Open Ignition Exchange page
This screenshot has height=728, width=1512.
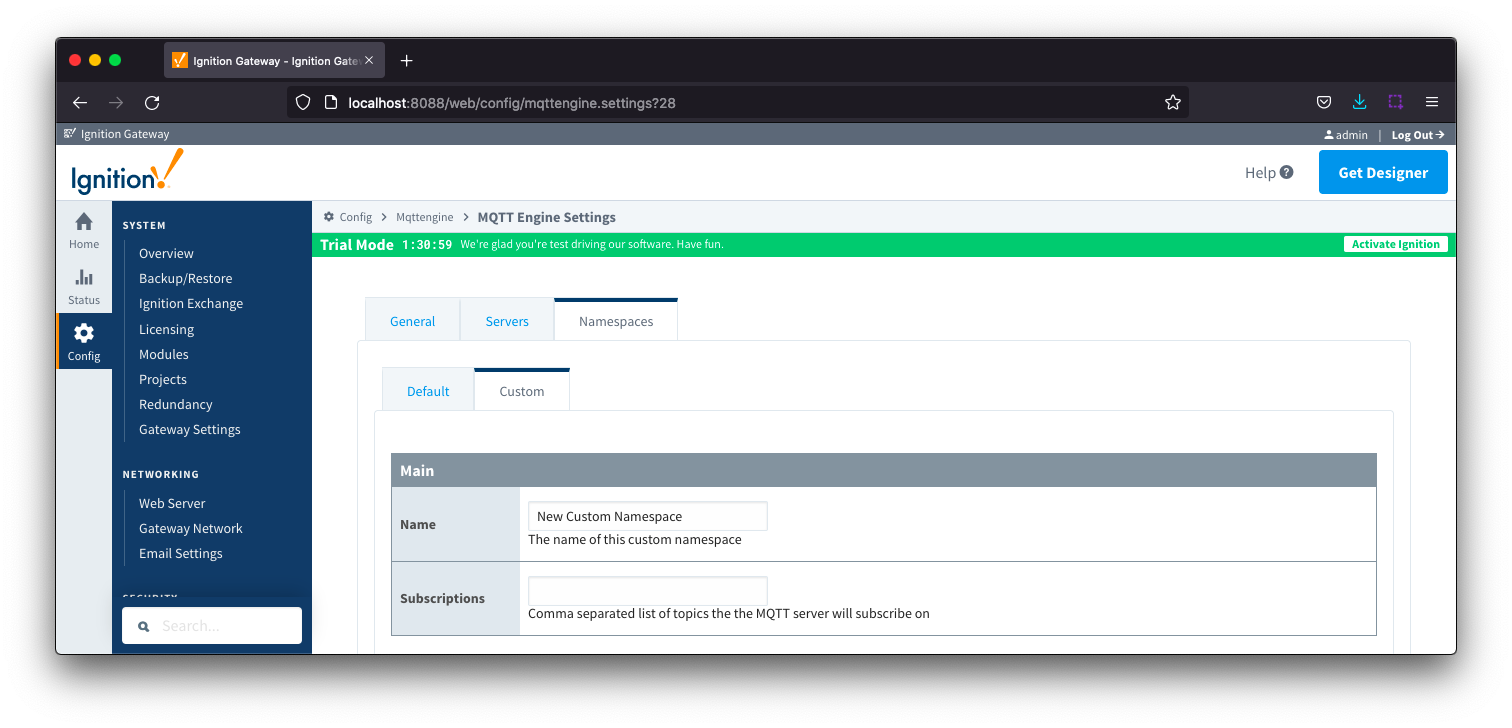coord(191,303)
